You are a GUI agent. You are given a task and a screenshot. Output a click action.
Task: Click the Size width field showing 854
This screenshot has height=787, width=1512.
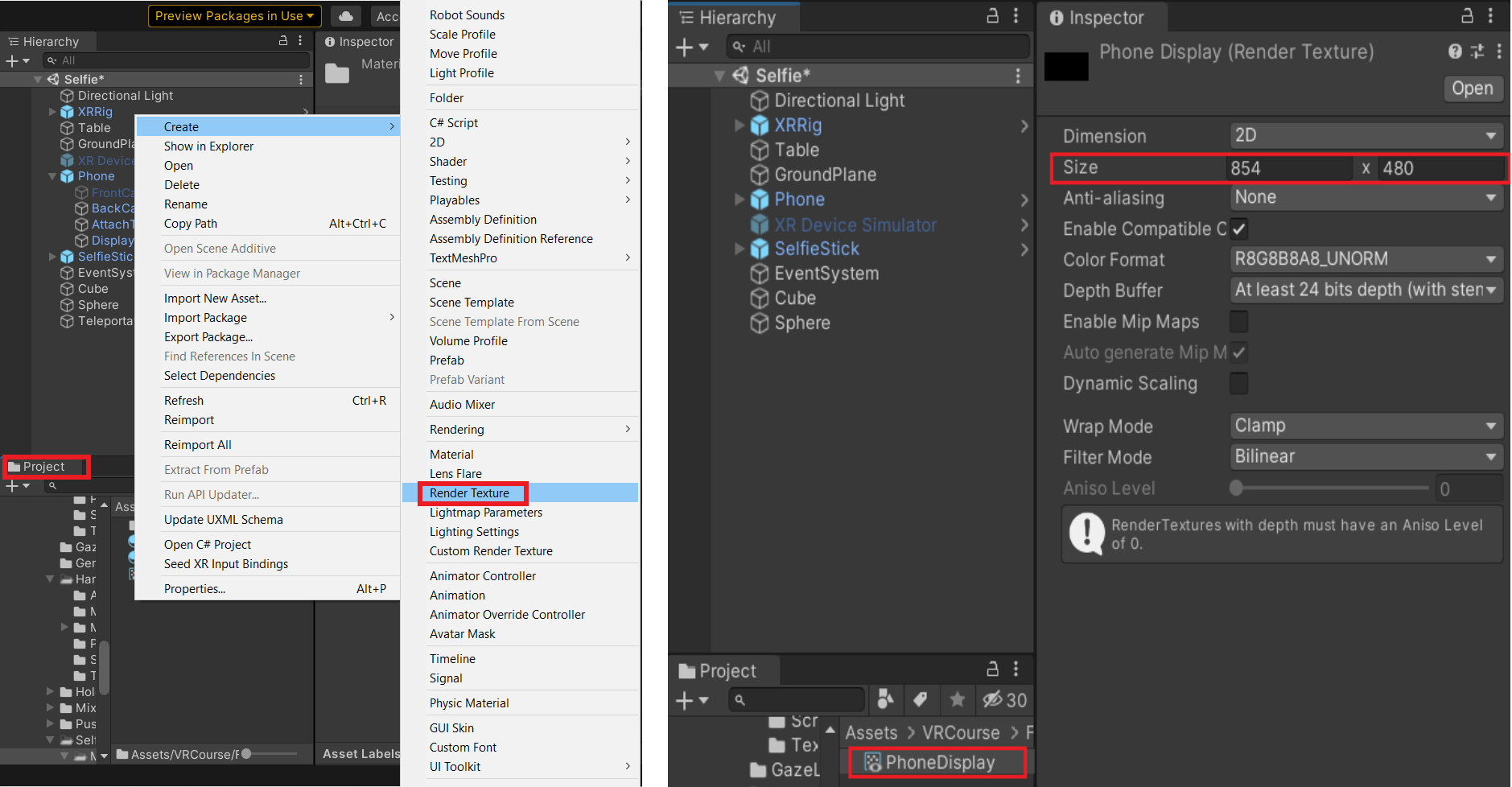click(x=1288, y=168)
